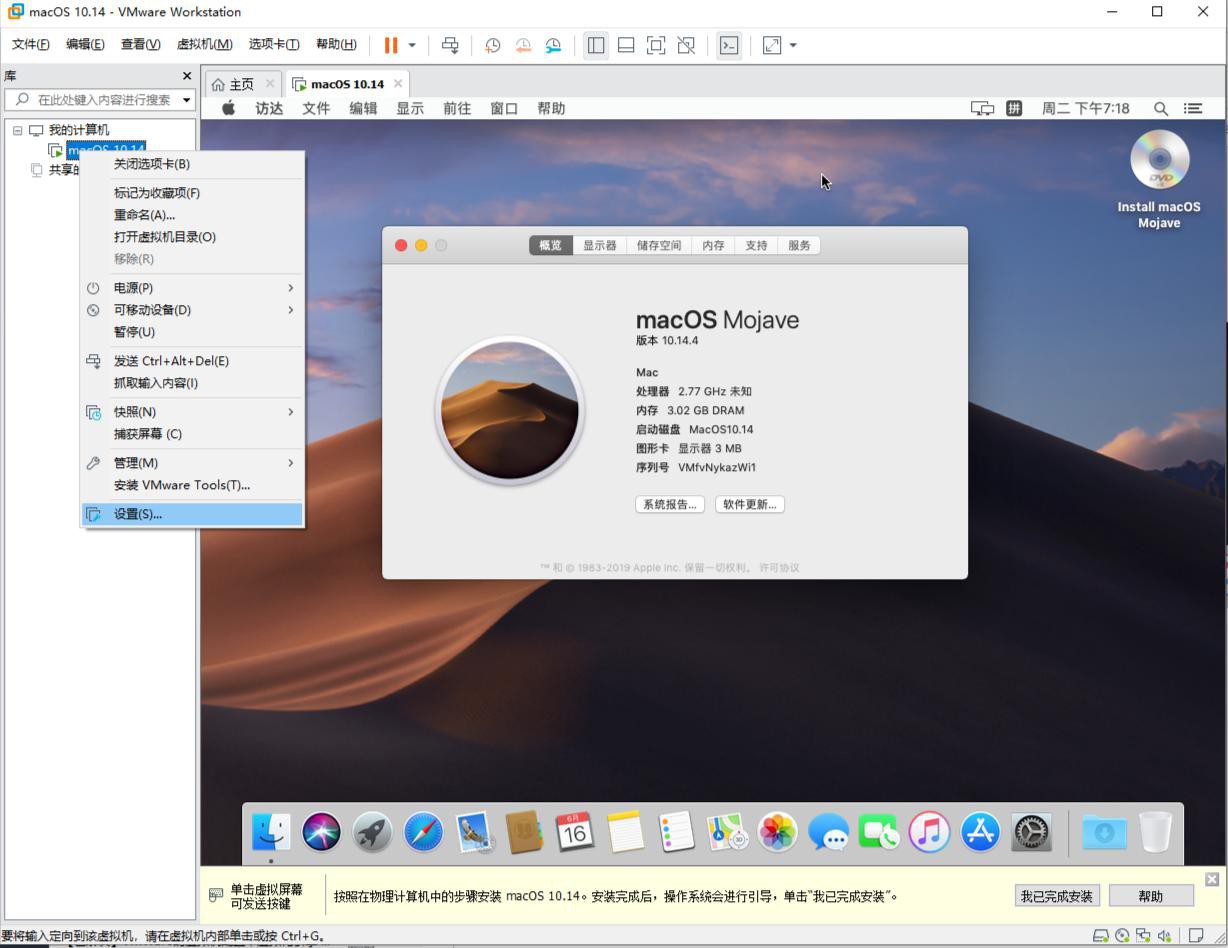Click the Install macOS Mojave disc icon
This screenshot has height=948, width=1228.
pyautogui.click(x=1160, y=159)
